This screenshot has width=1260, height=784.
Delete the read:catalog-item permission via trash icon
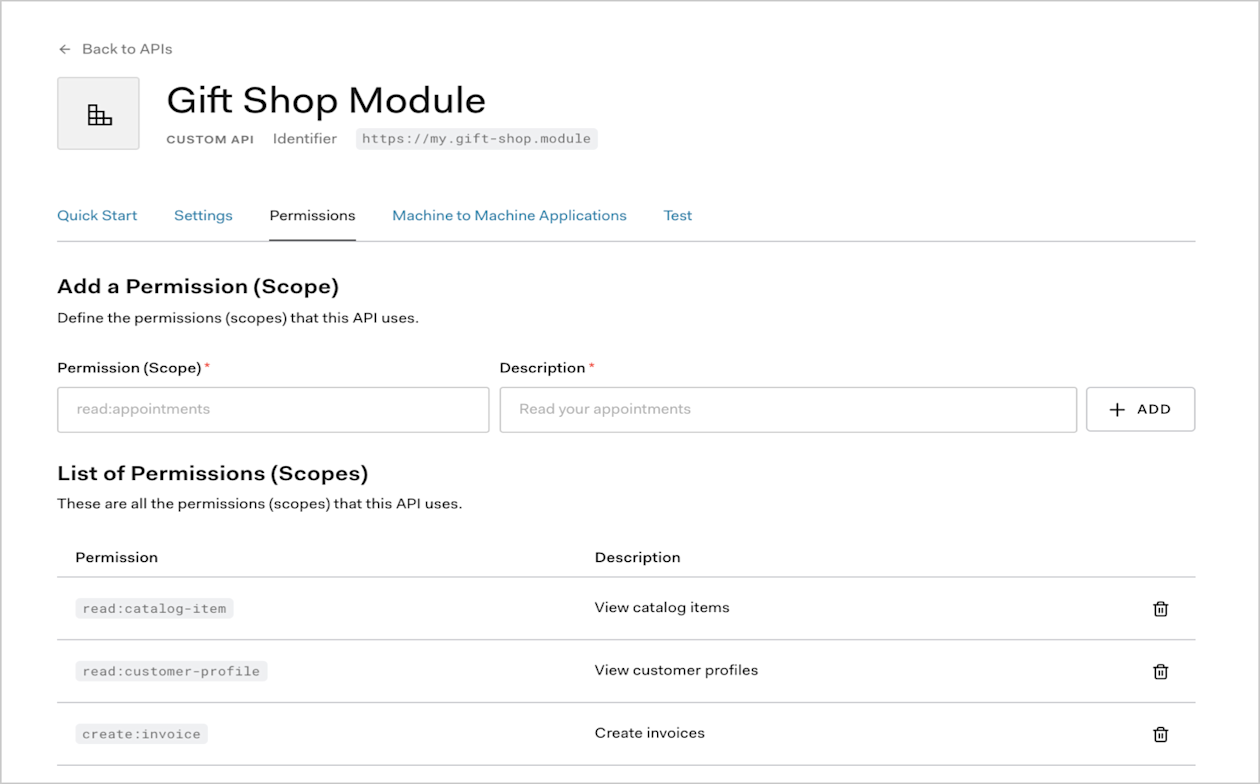(1160, 608)
